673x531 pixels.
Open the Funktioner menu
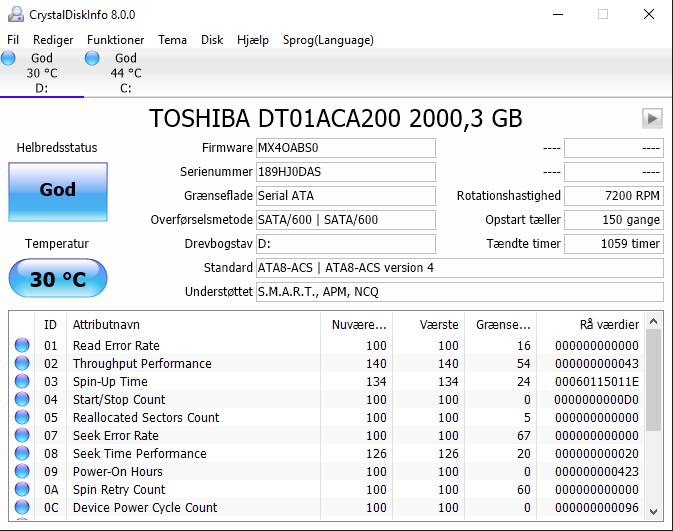(115, 40)
